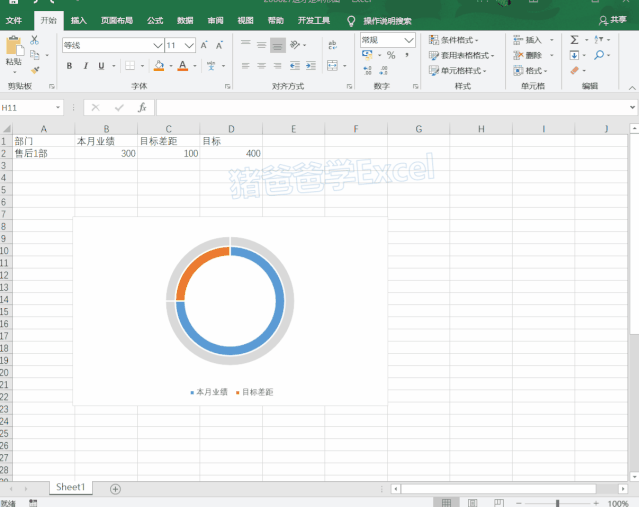
Task: Click the phonetic guide 文 icon
Action: pyautogui.click(x=211, y=66)
